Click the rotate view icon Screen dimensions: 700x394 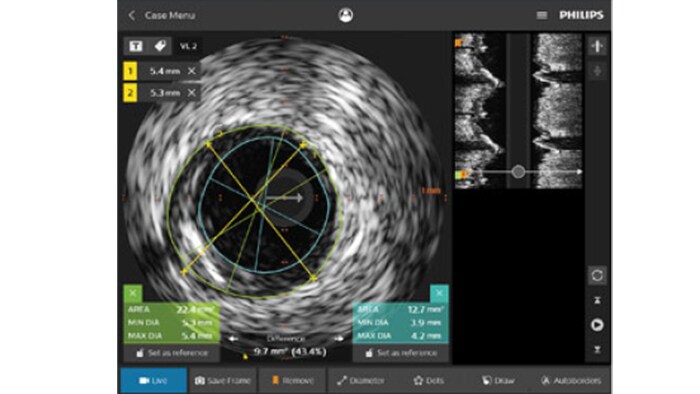tap(597, 276)
